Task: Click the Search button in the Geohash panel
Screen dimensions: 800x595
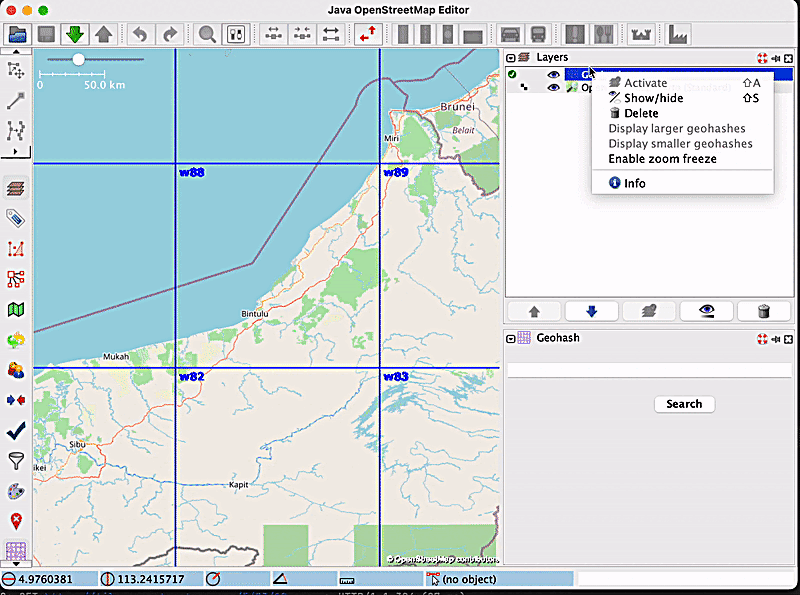Action: (x=684, y=404)
